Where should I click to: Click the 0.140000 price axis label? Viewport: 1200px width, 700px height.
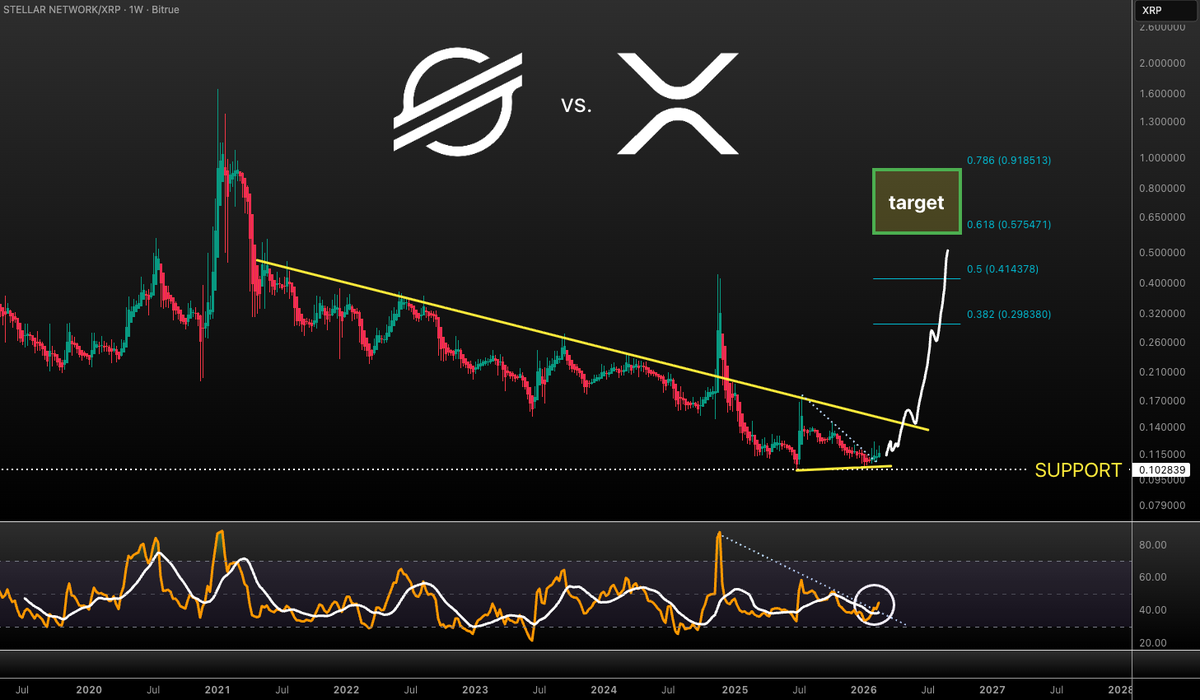1162,428
